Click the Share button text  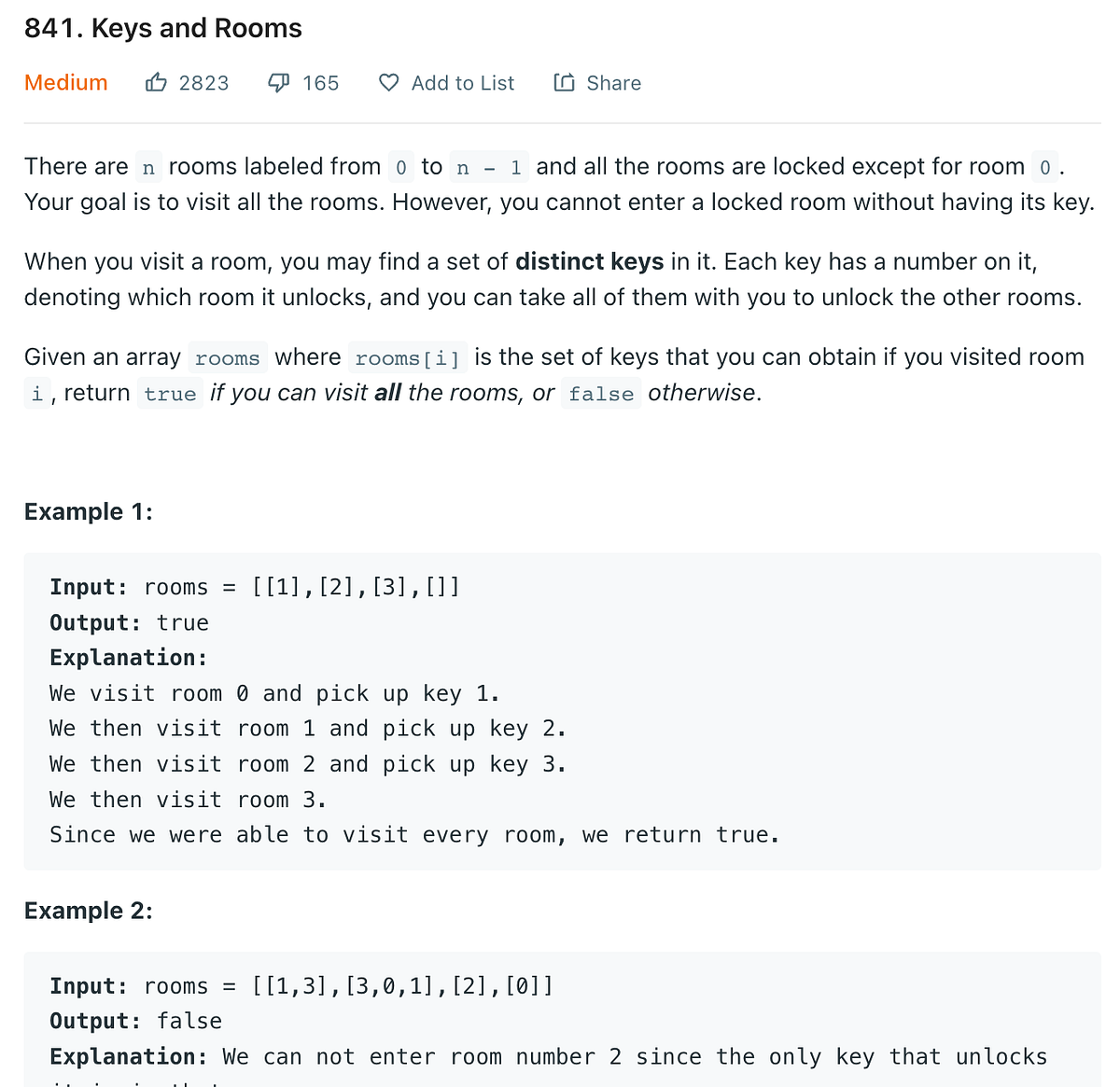pyautogui.click(x=613, y=82)
